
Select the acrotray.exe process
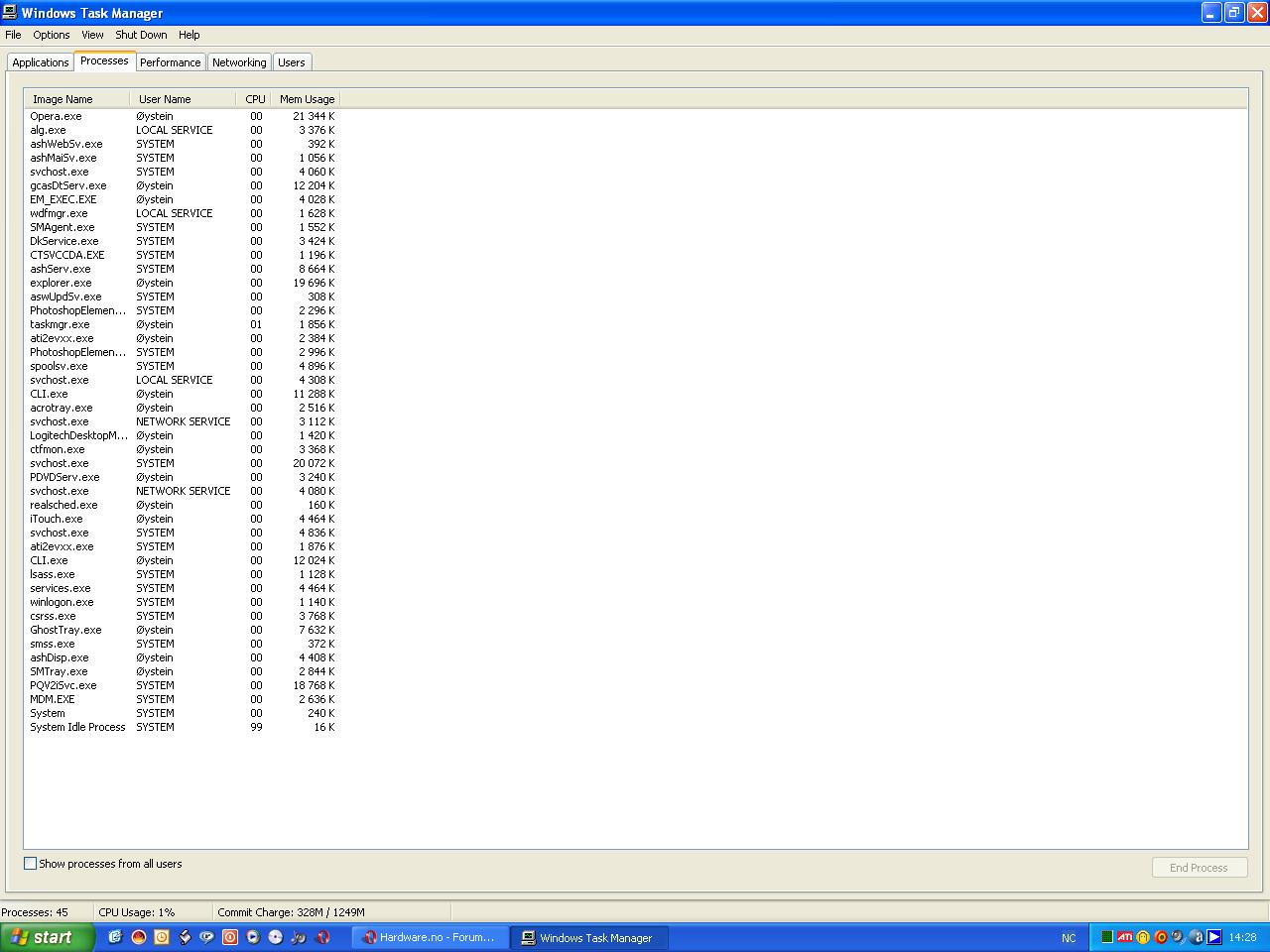[61, 408]
